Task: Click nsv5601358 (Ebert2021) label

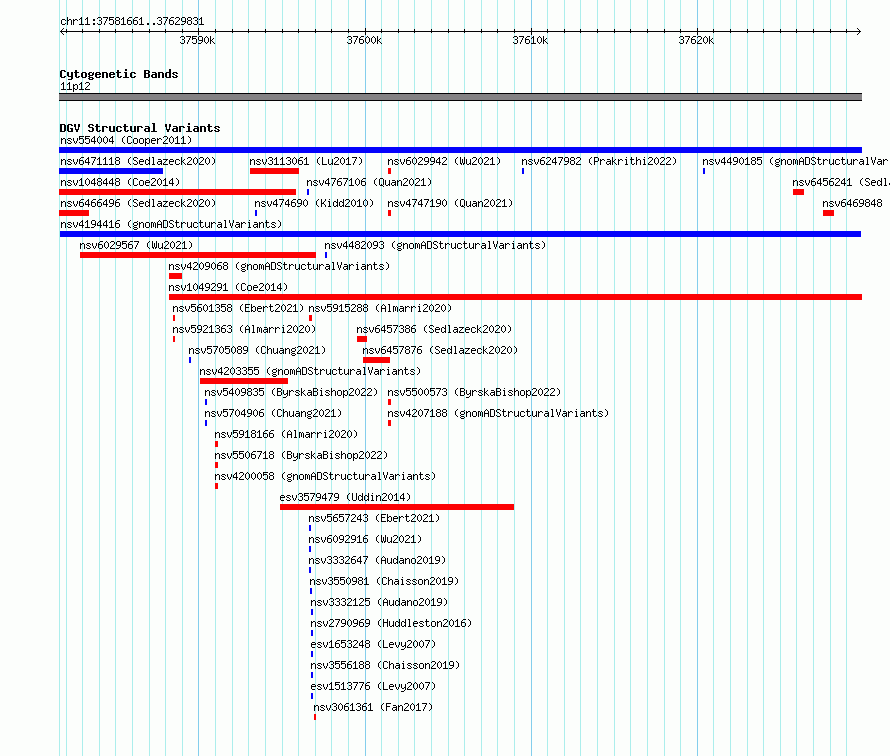Action: [x=238, y=308]
